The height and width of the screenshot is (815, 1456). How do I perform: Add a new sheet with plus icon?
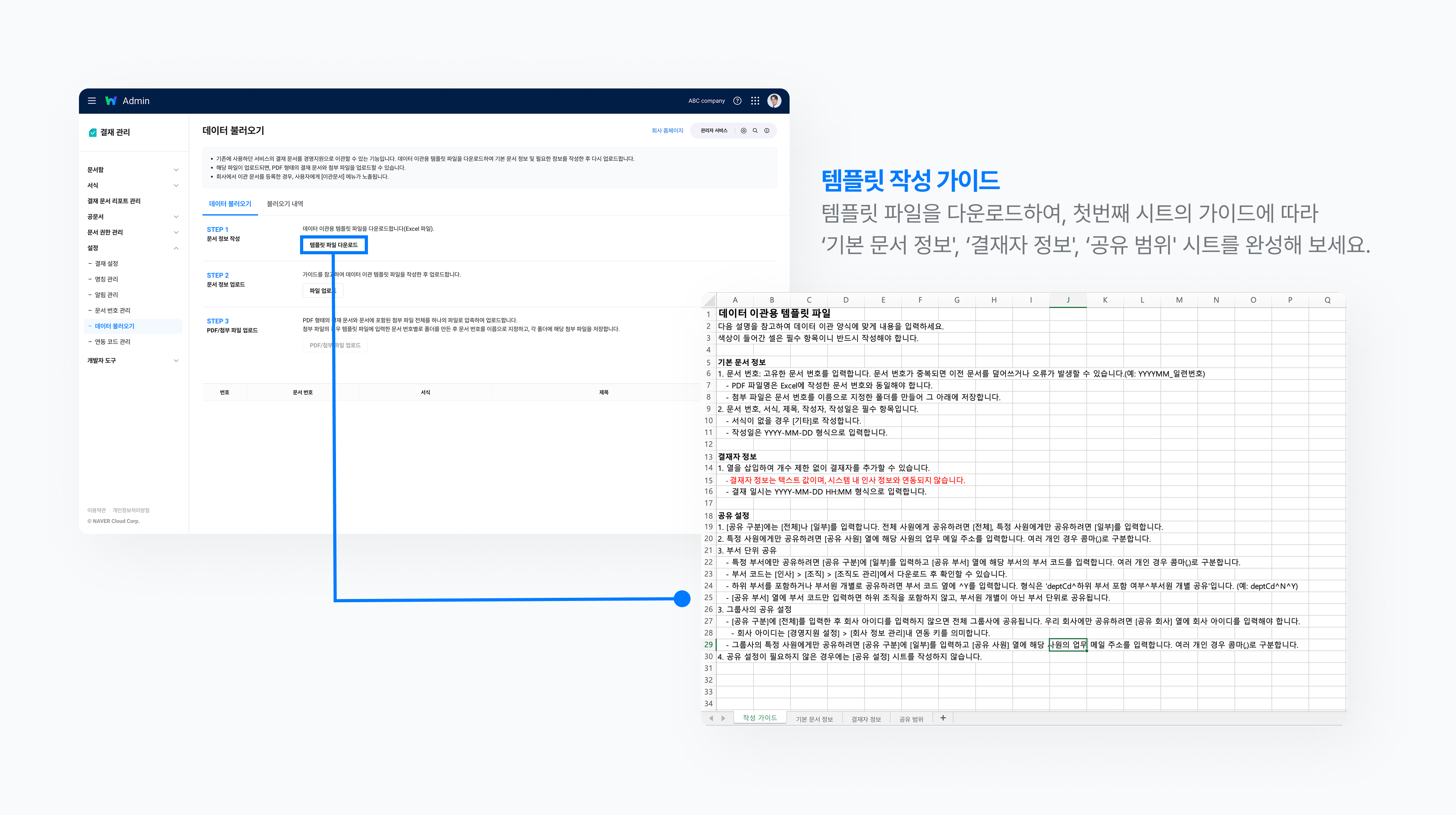click(943, 718)
